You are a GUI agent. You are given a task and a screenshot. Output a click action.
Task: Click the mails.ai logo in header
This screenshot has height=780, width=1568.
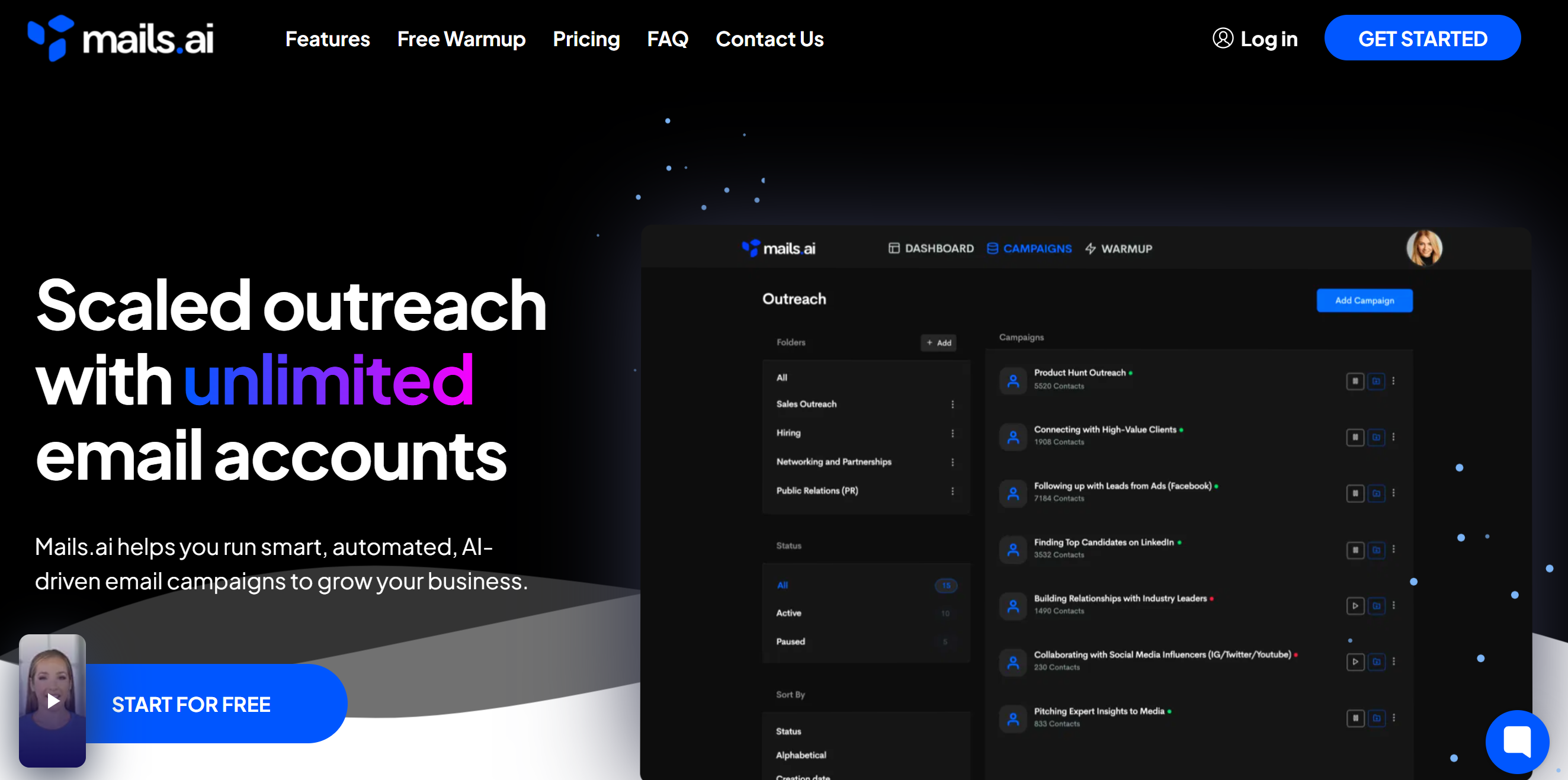coord(120,38)
